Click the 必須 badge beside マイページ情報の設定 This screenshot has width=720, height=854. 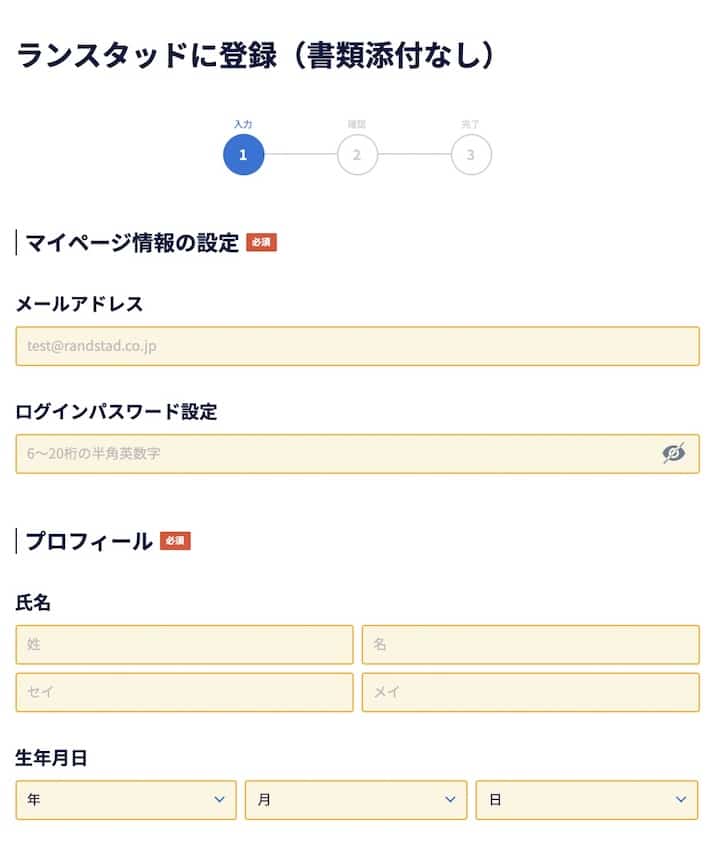pyautogui.click(x=261, y=242)
